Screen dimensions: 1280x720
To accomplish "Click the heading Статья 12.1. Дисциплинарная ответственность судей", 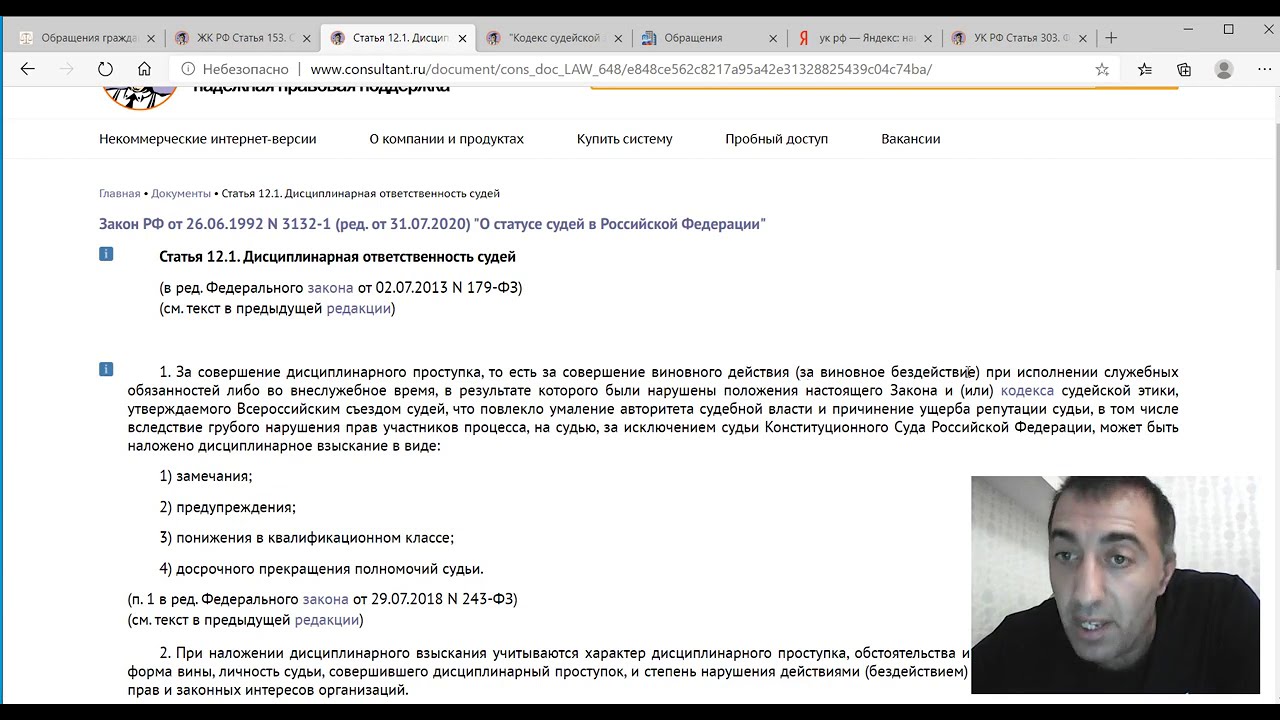I will point(338,257).
